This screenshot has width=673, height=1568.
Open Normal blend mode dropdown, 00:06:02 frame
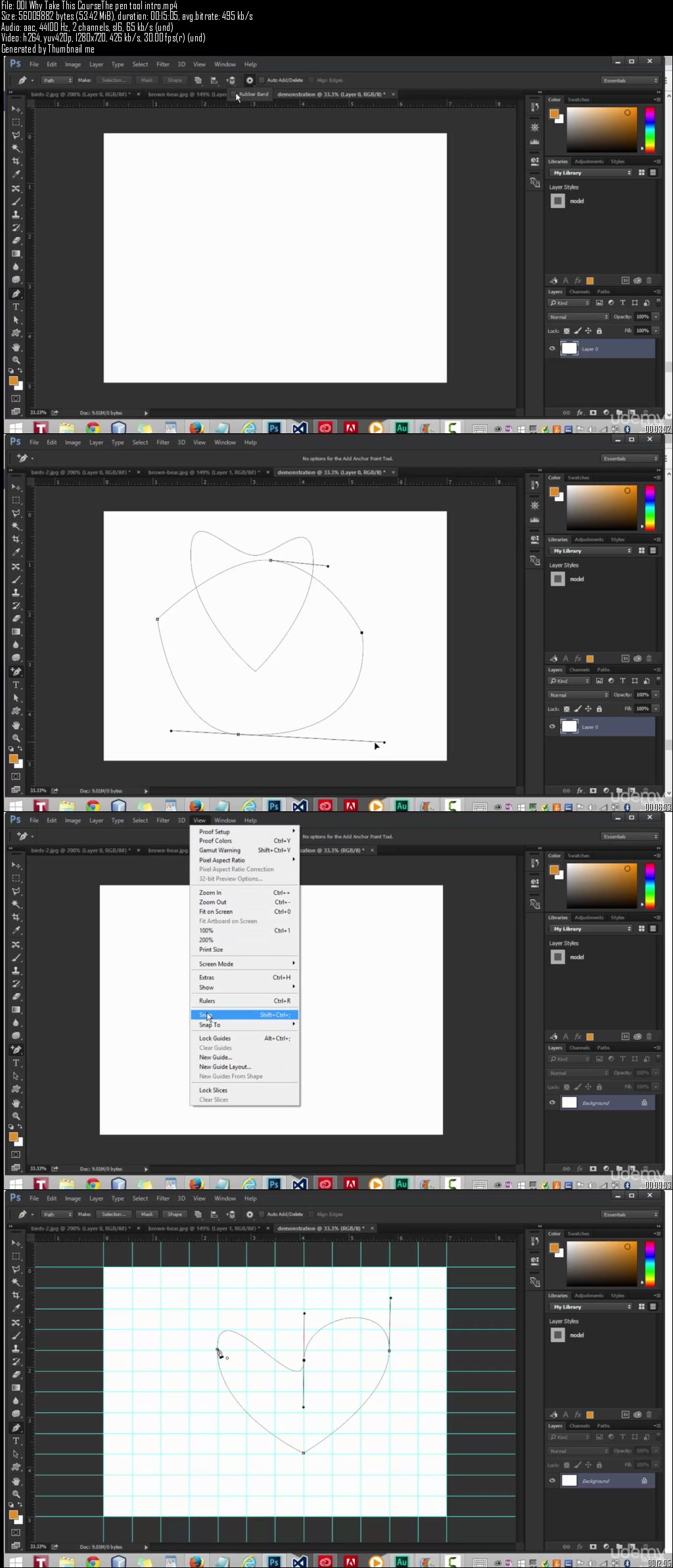[x=578, y=695]
